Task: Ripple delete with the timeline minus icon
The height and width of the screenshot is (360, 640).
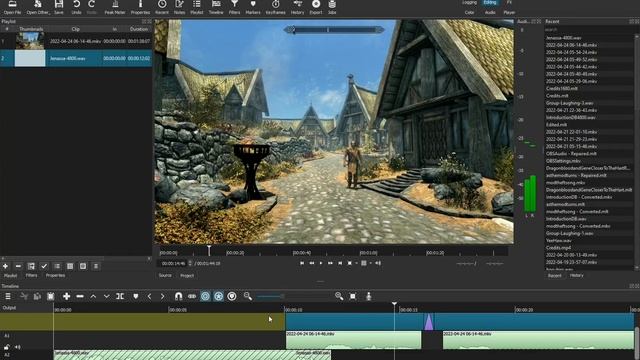Action: pyautogui.click(x=80, y=296)
